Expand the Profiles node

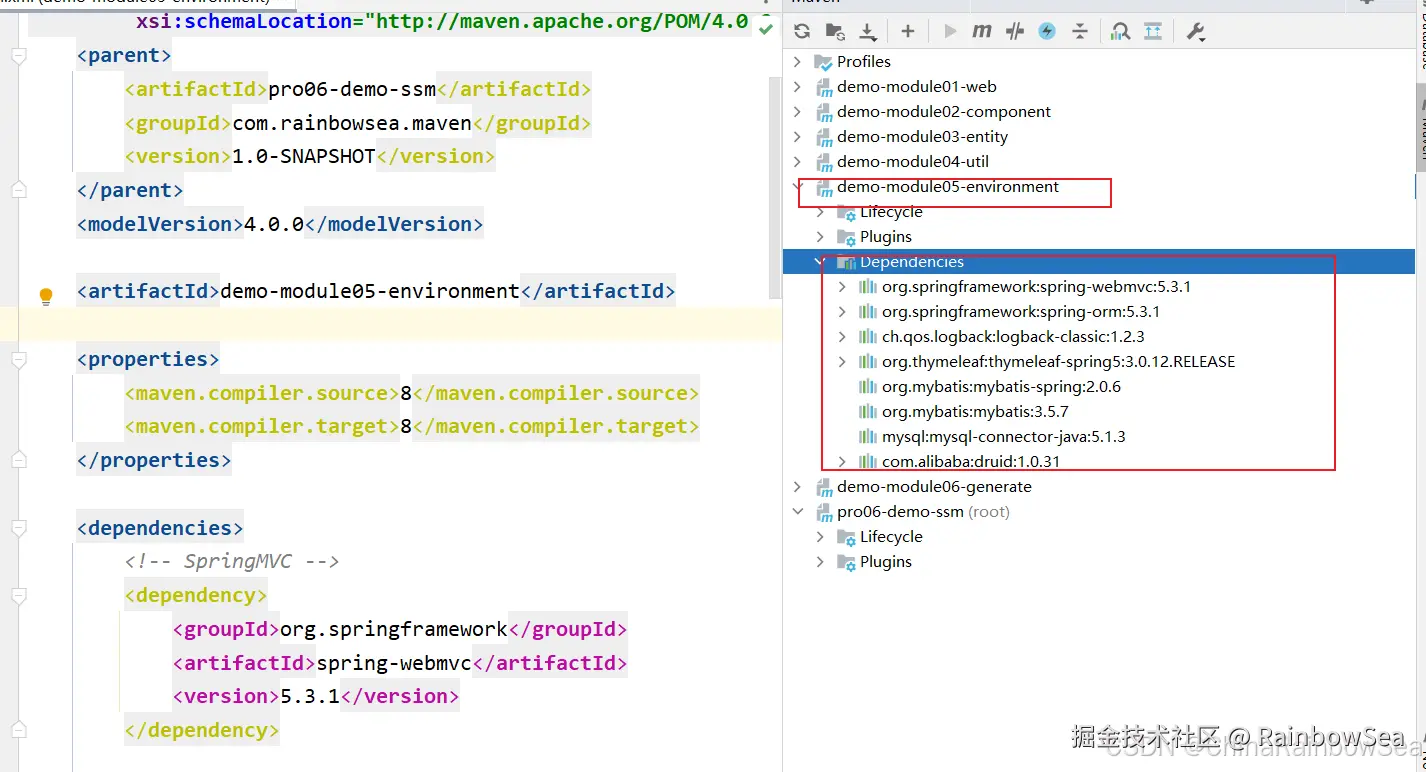tap(797, 62)
